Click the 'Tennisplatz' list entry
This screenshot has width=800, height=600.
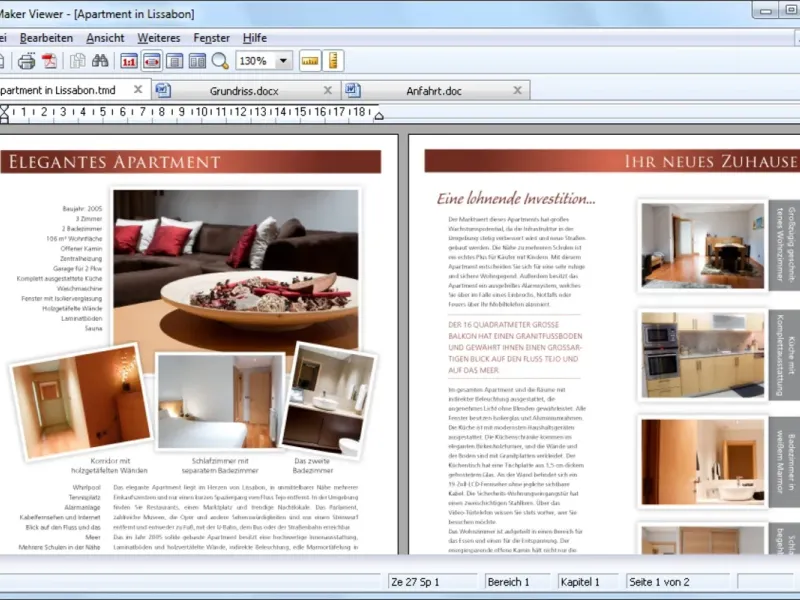[x=85, y=497]
